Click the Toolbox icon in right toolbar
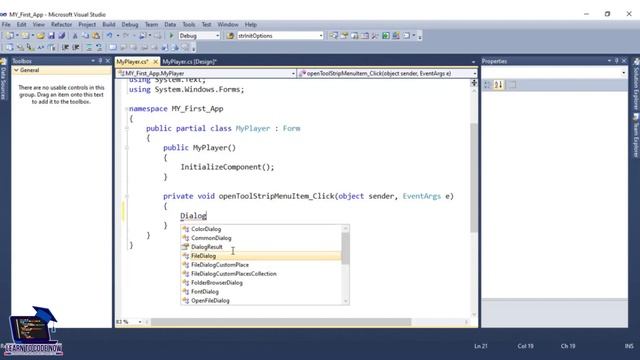The height and width of the screenshot is (360, 640). tap(375, 36)
